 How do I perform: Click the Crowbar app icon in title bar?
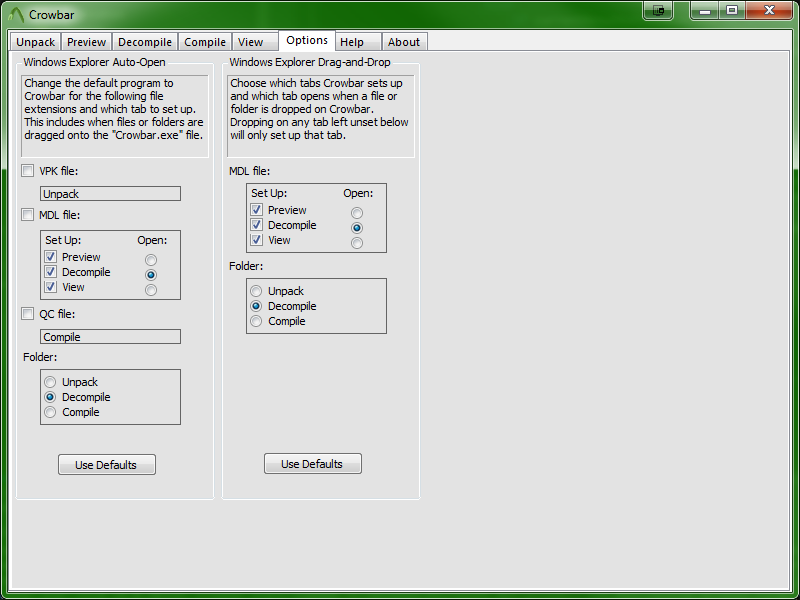click(x=16, y=15)
